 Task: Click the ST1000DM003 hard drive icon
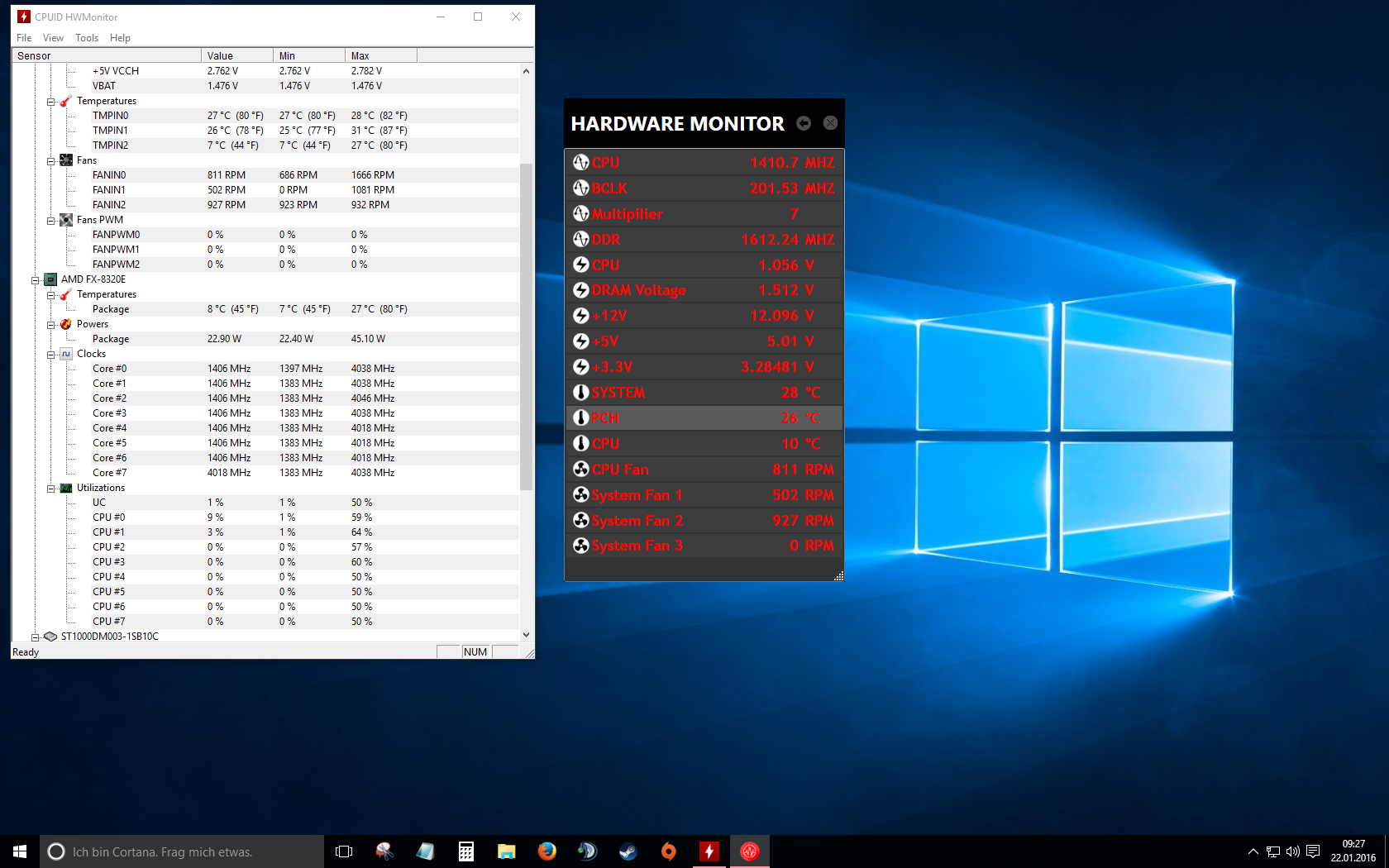click(x=50, y=637)
